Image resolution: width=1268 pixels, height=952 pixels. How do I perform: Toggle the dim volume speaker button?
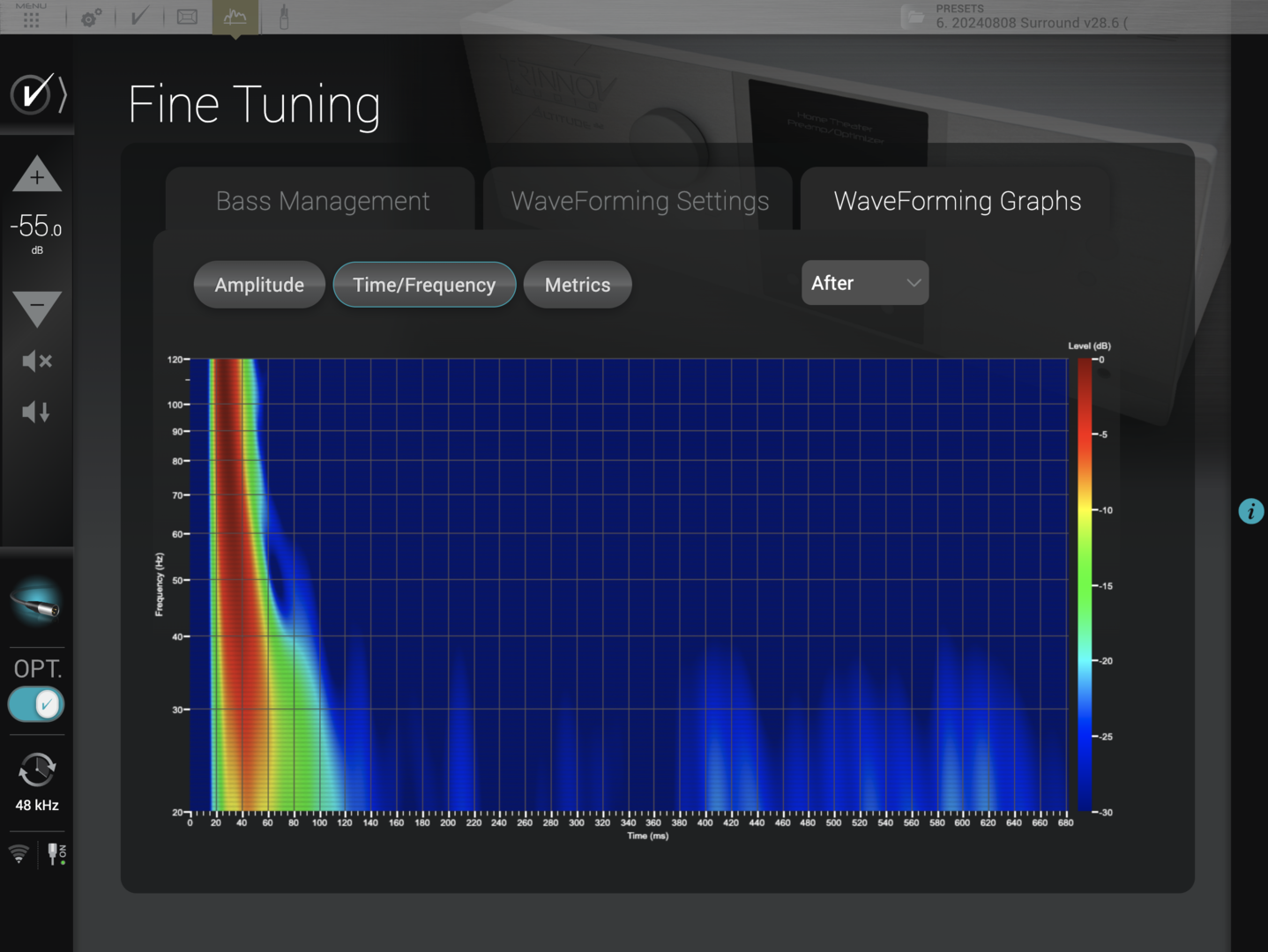point(36,412)
